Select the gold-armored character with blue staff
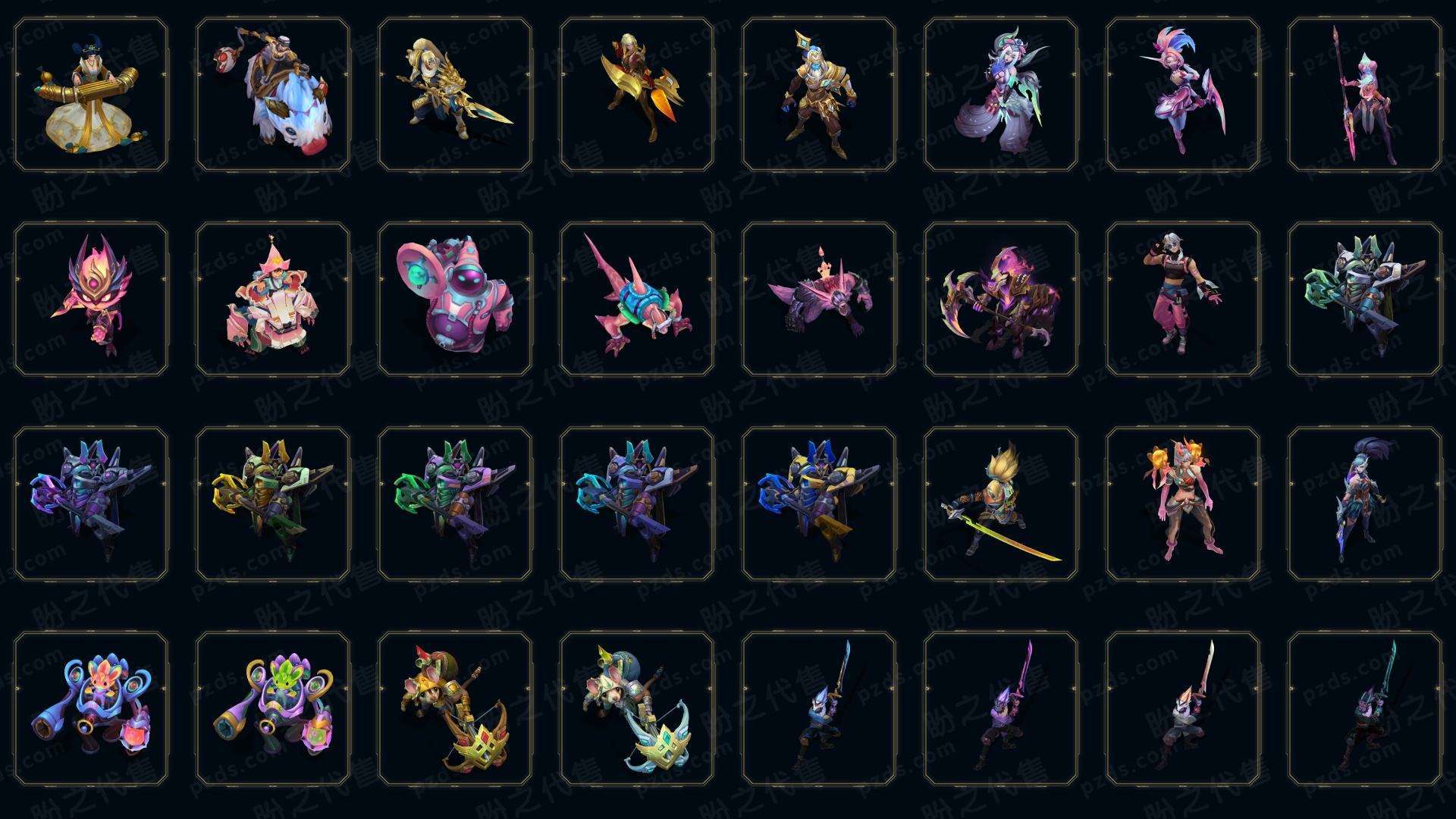This screenshot has width=1456, height=819. tap(819, 95)
